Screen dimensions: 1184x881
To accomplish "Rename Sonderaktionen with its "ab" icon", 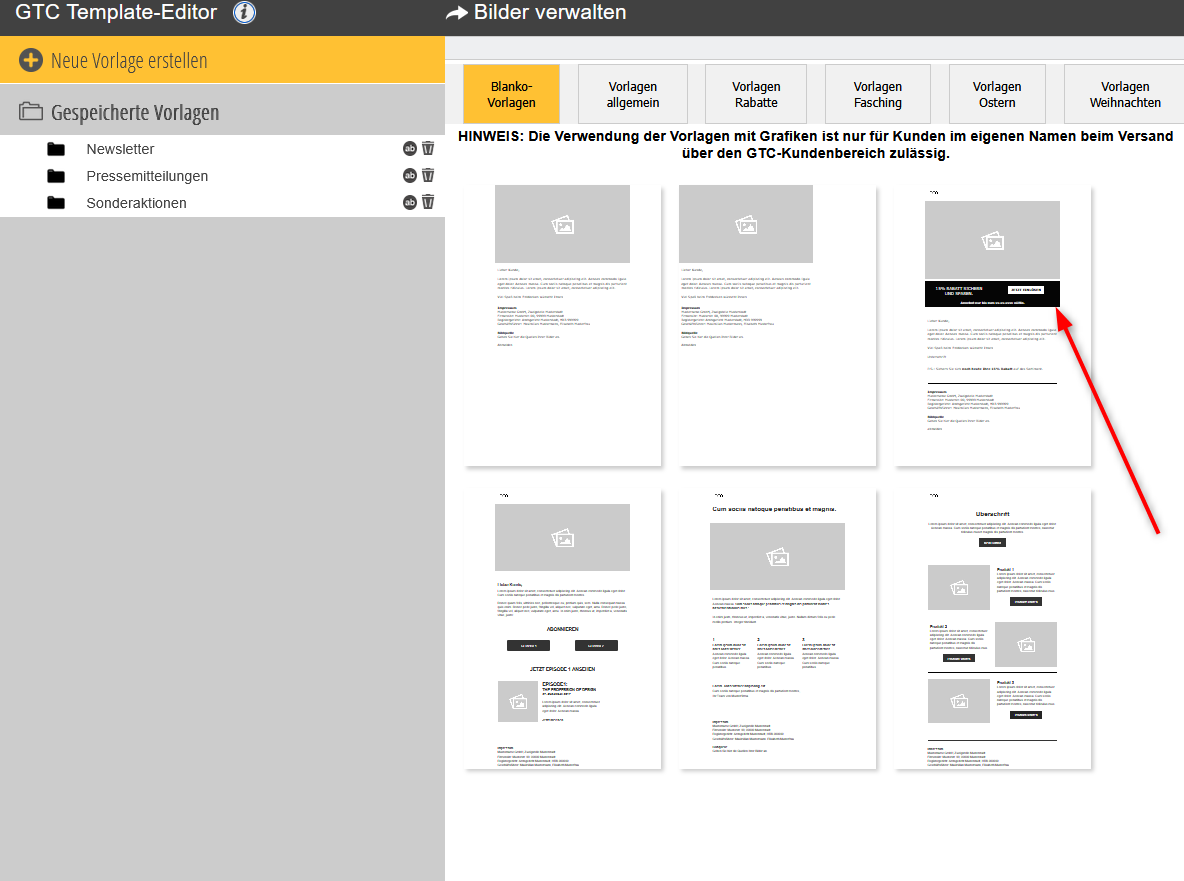I will [410, 202].
